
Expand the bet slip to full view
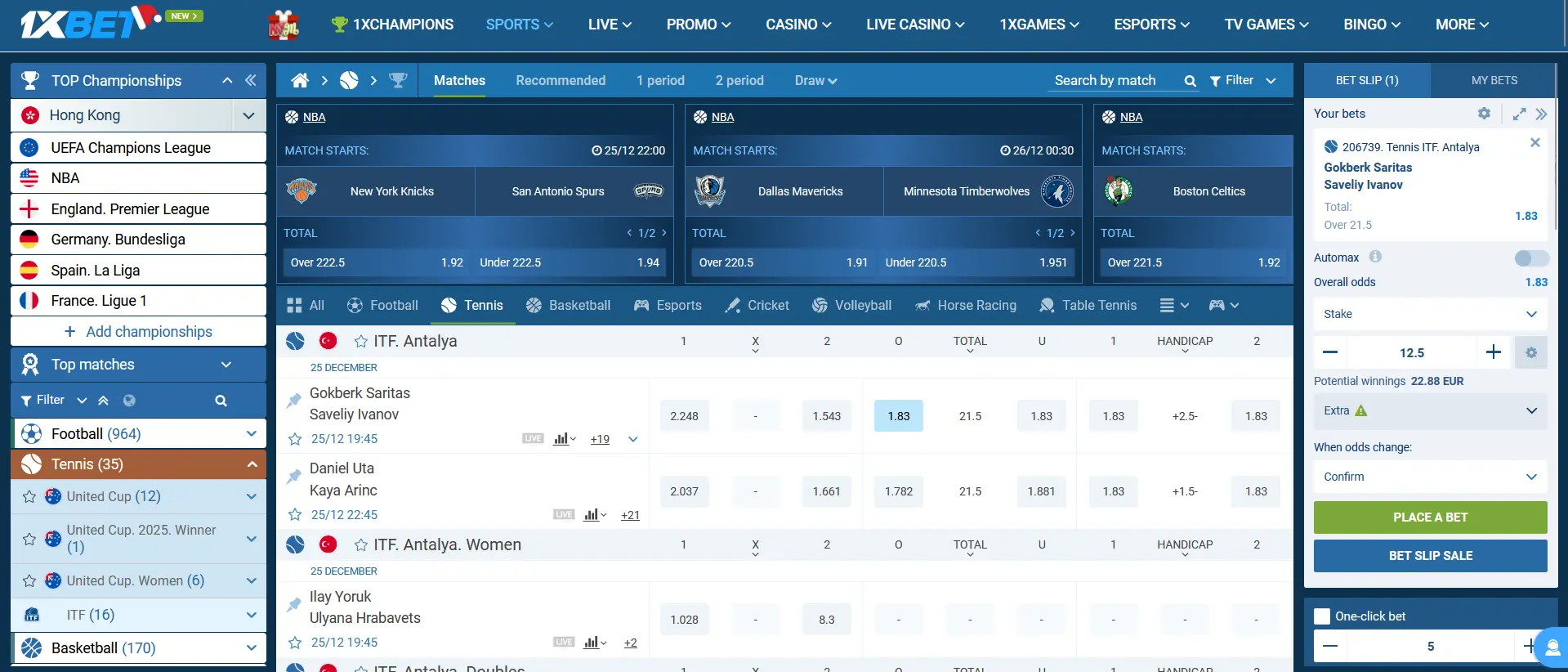tap(1519, 114)
